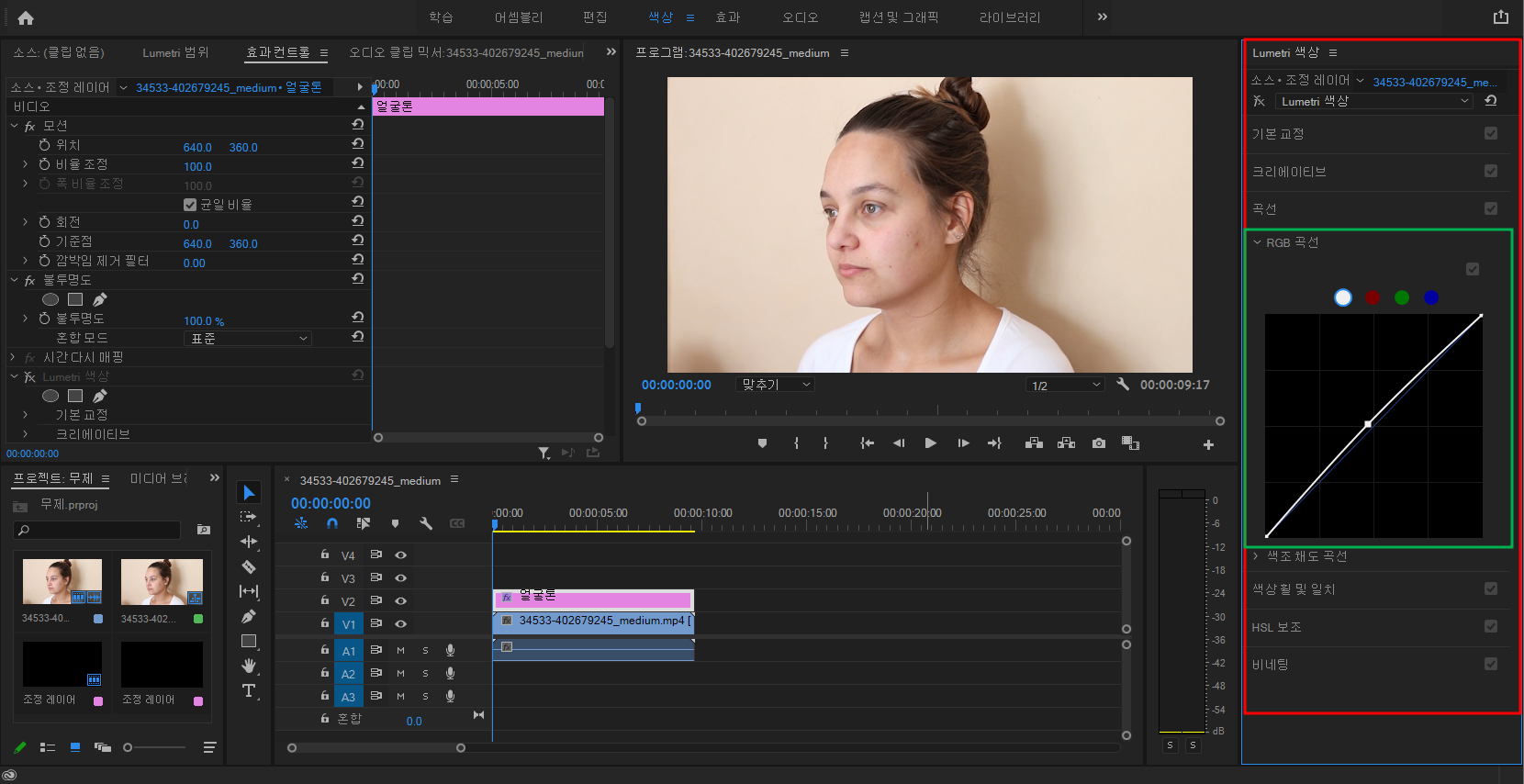Switch to the Audio workspace tab
Viewport: 1524px width, 784px height.
[x=800, y=17]
